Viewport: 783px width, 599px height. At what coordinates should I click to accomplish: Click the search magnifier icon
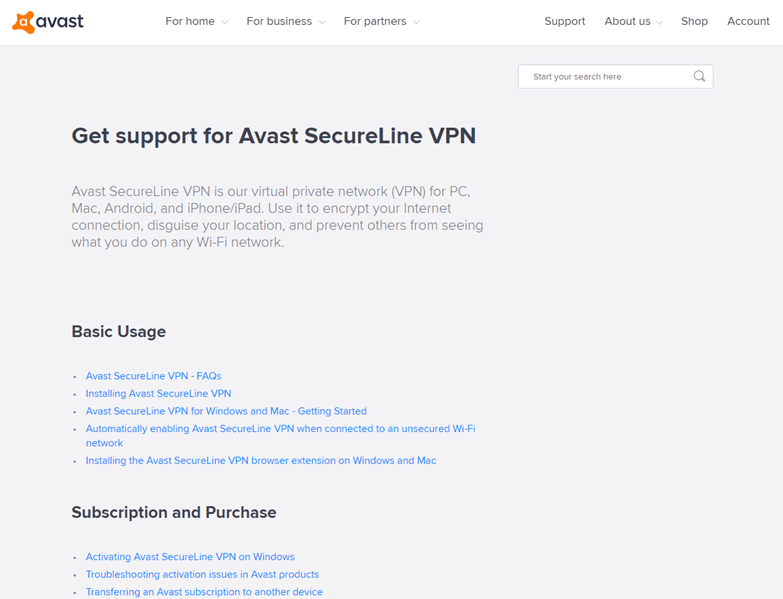coord(699,76)
